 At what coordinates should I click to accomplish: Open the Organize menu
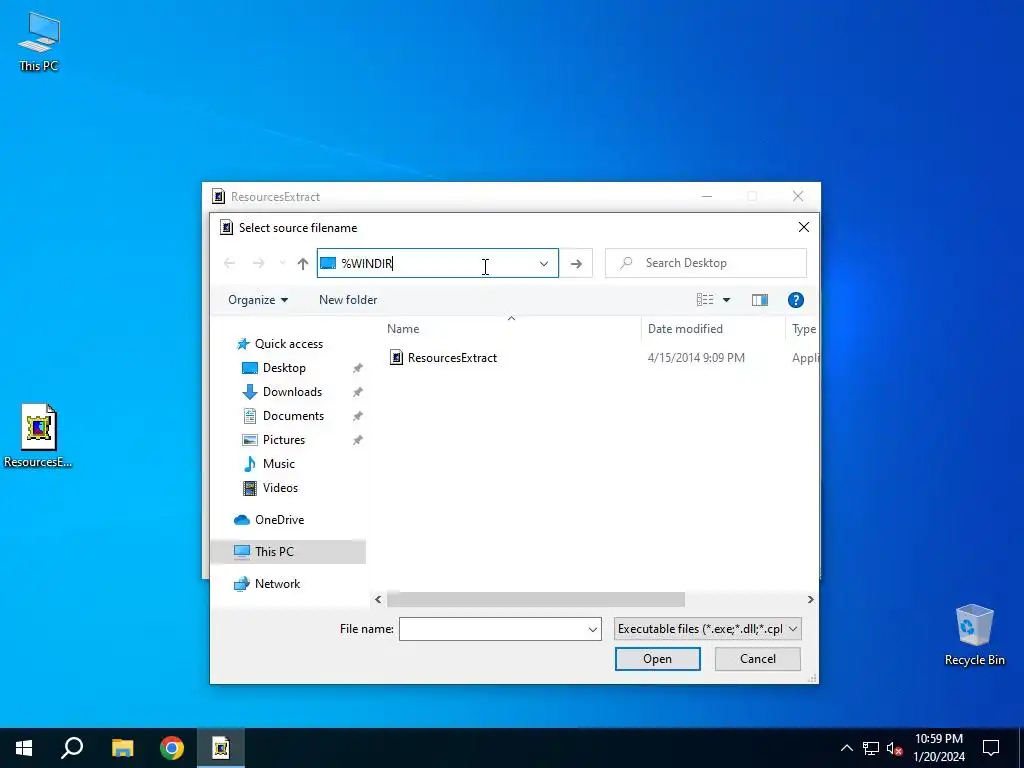tap(258, 300)
